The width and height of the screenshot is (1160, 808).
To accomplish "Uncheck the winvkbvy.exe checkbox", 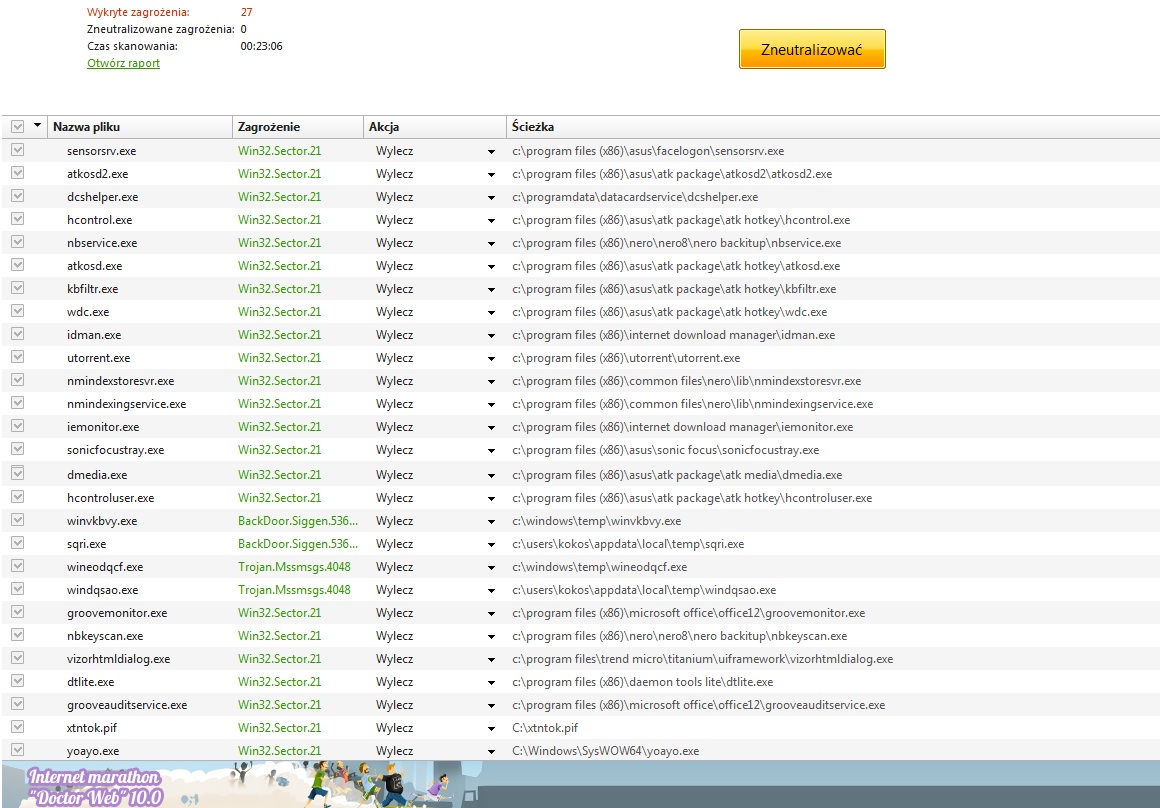I will 18,520.
